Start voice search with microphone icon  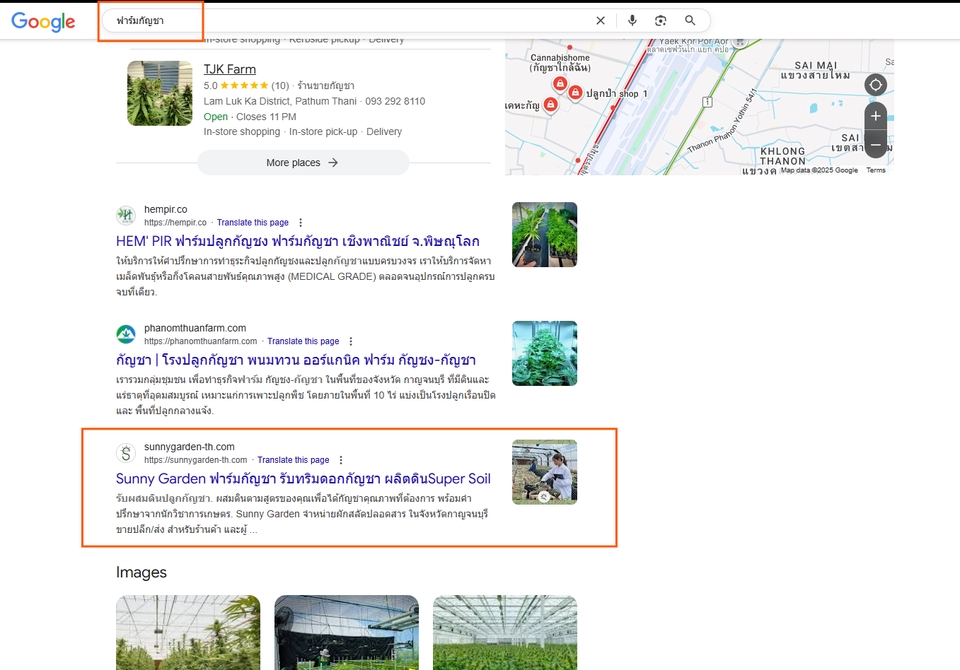point(632,21)
